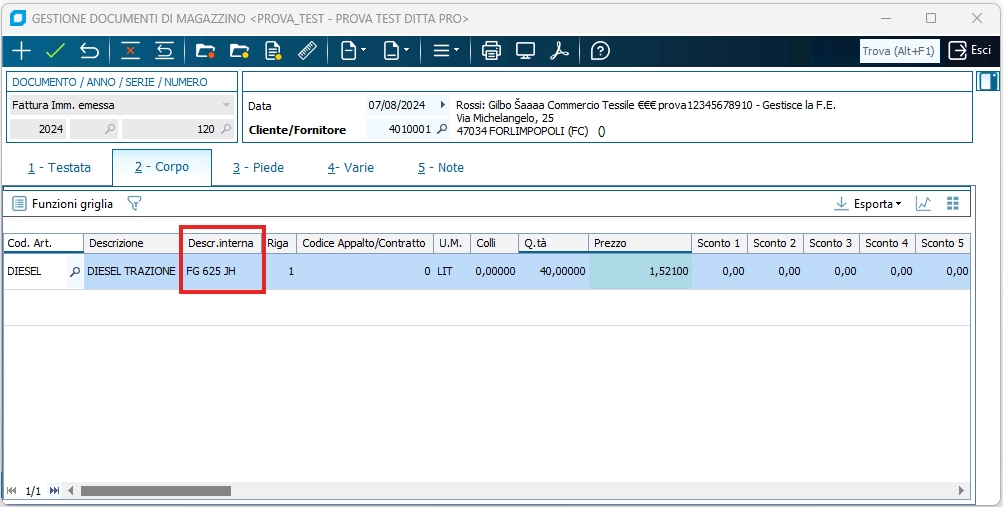Open 5 - Note tab
This screenshot has height=507, width=1003.
click(441, 168)
